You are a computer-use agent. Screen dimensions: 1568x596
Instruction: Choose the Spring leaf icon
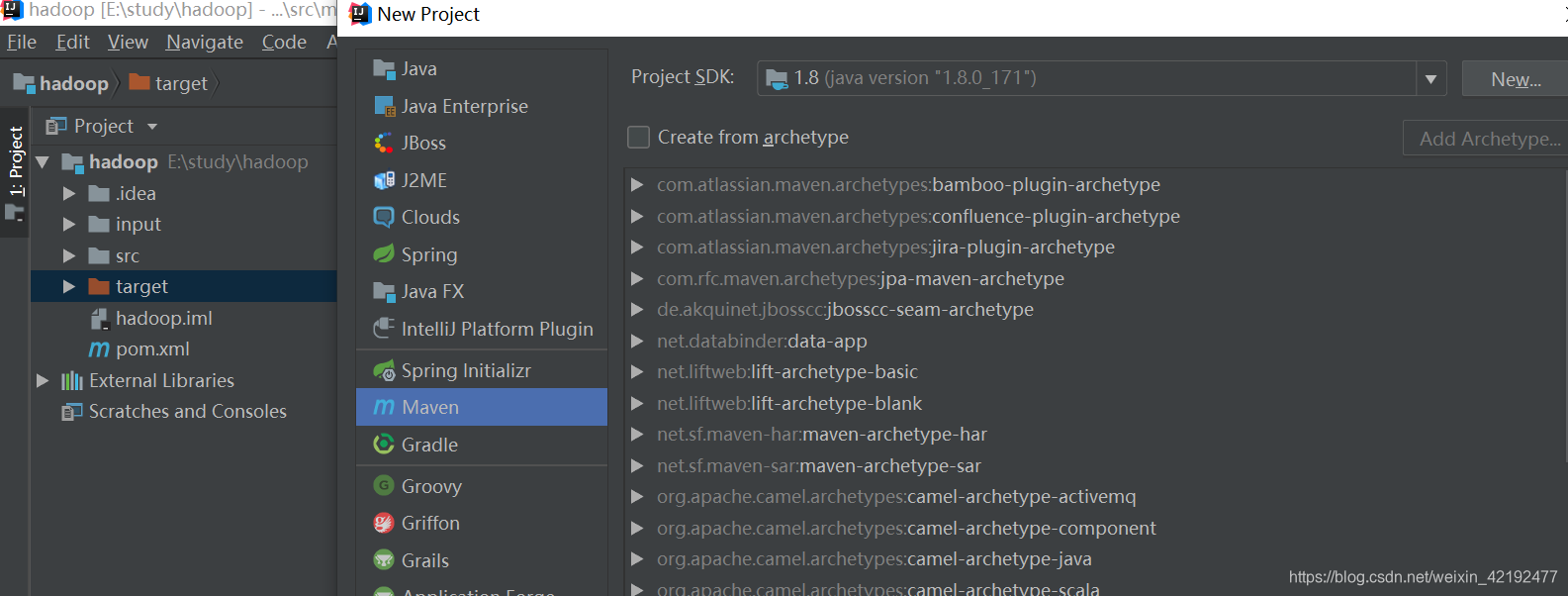tap(384, 254)
